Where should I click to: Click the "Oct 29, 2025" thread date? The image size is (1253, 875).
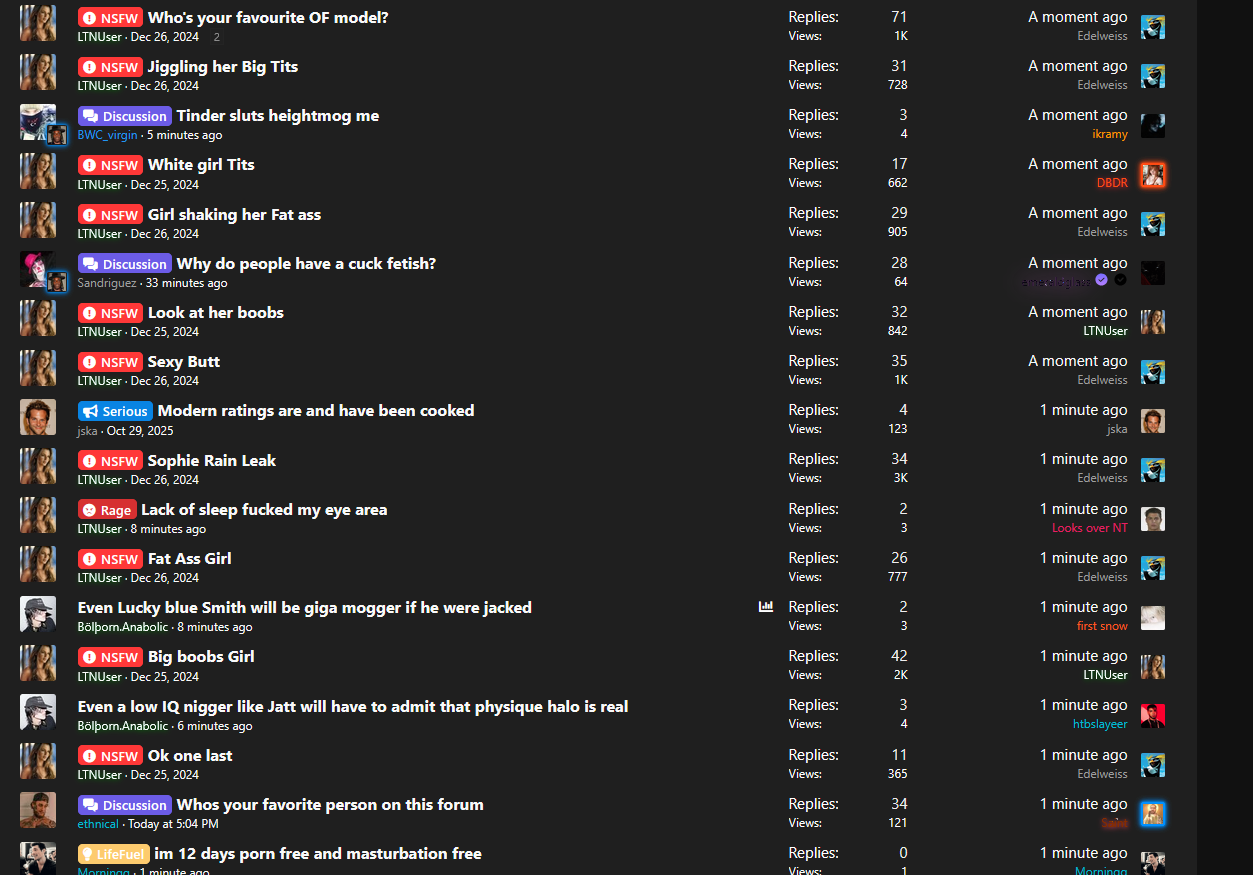coord(140,431)
